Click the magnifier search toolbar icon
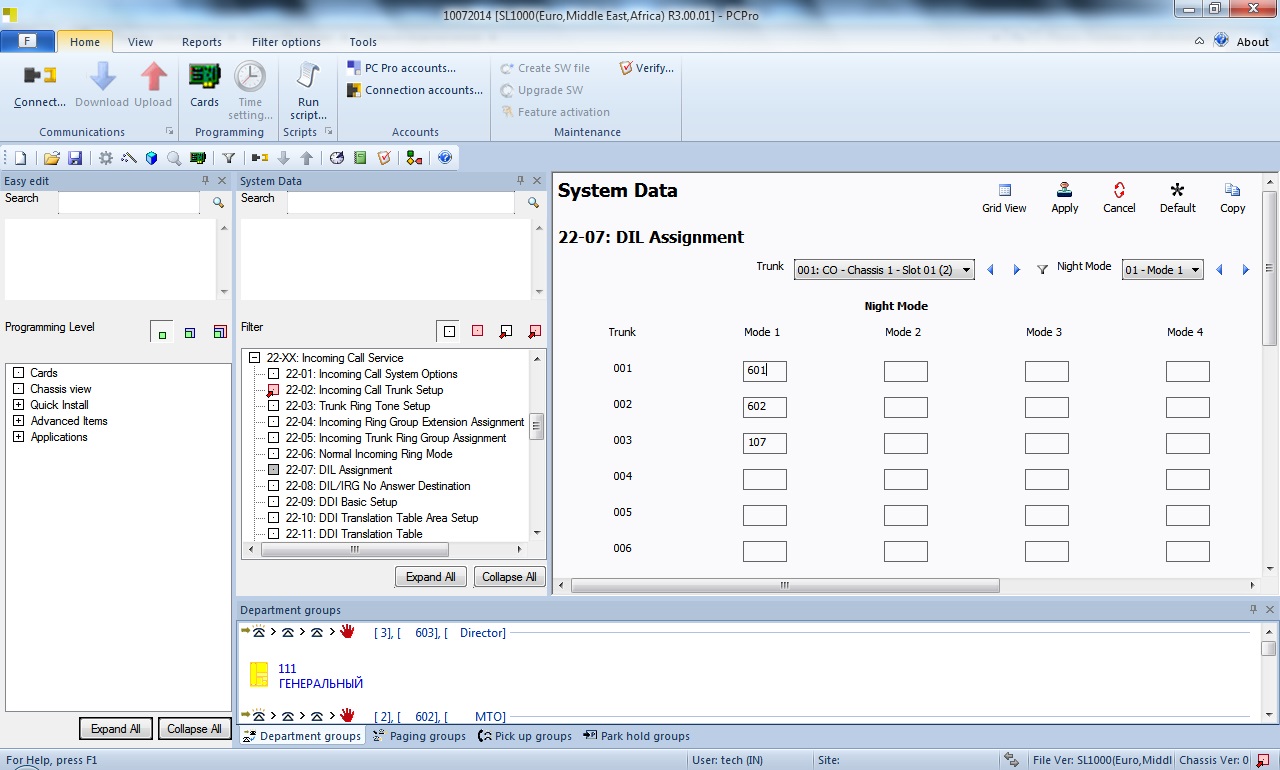 (175, 158)
